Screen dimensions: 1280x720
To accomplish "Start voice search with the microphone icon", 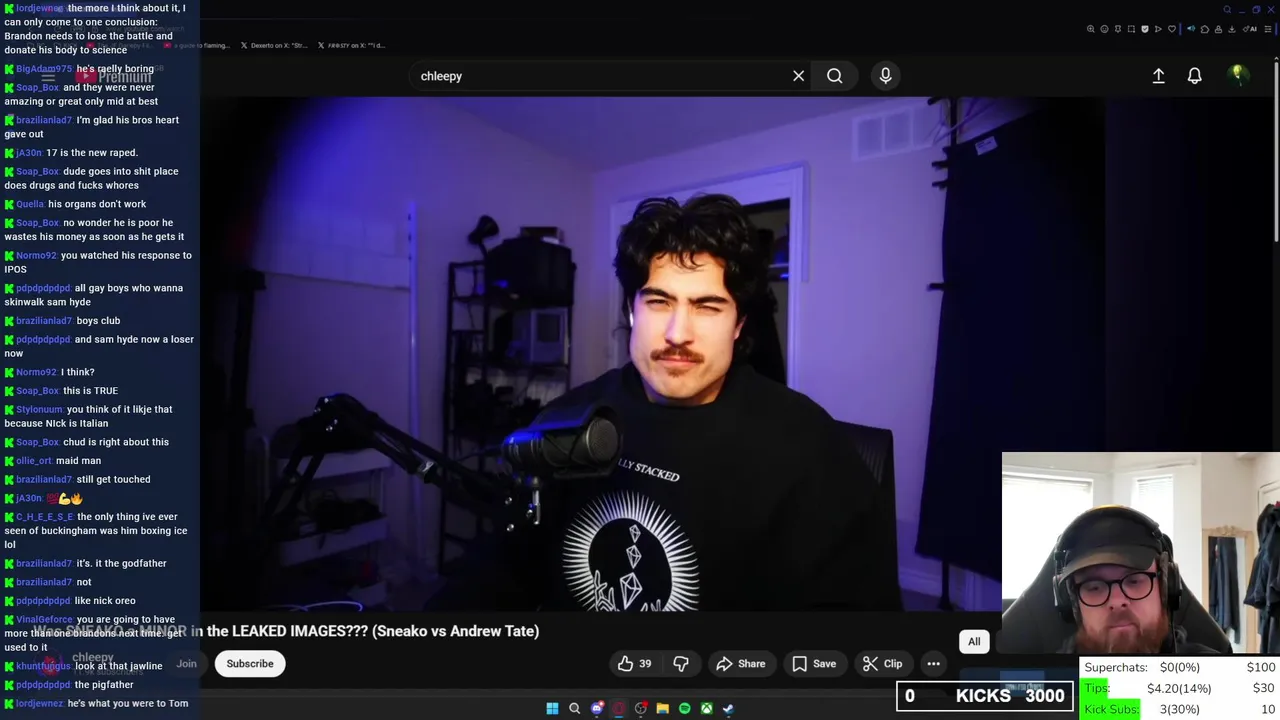I will (885, 76).
